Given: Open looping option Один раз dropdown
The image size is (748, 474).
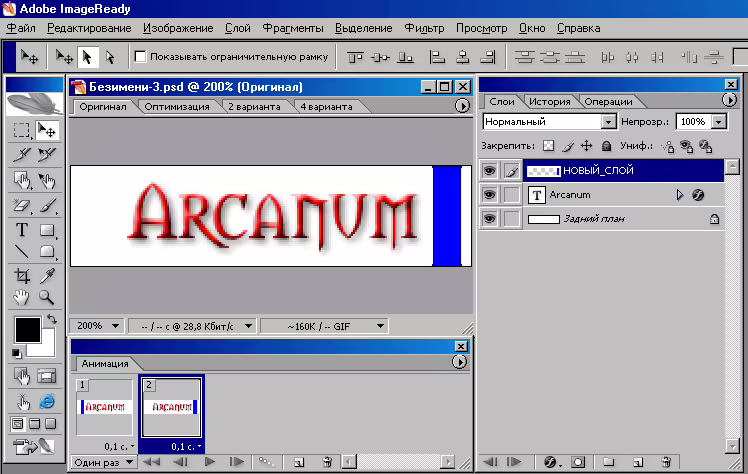Looking at the screenshot, I should (104, 462).
